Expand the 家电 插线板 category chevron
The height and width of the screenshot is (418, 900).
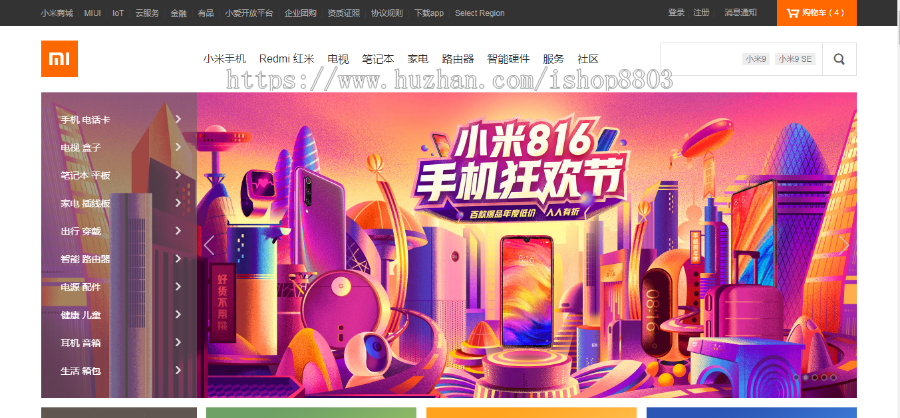click(179, 203)
